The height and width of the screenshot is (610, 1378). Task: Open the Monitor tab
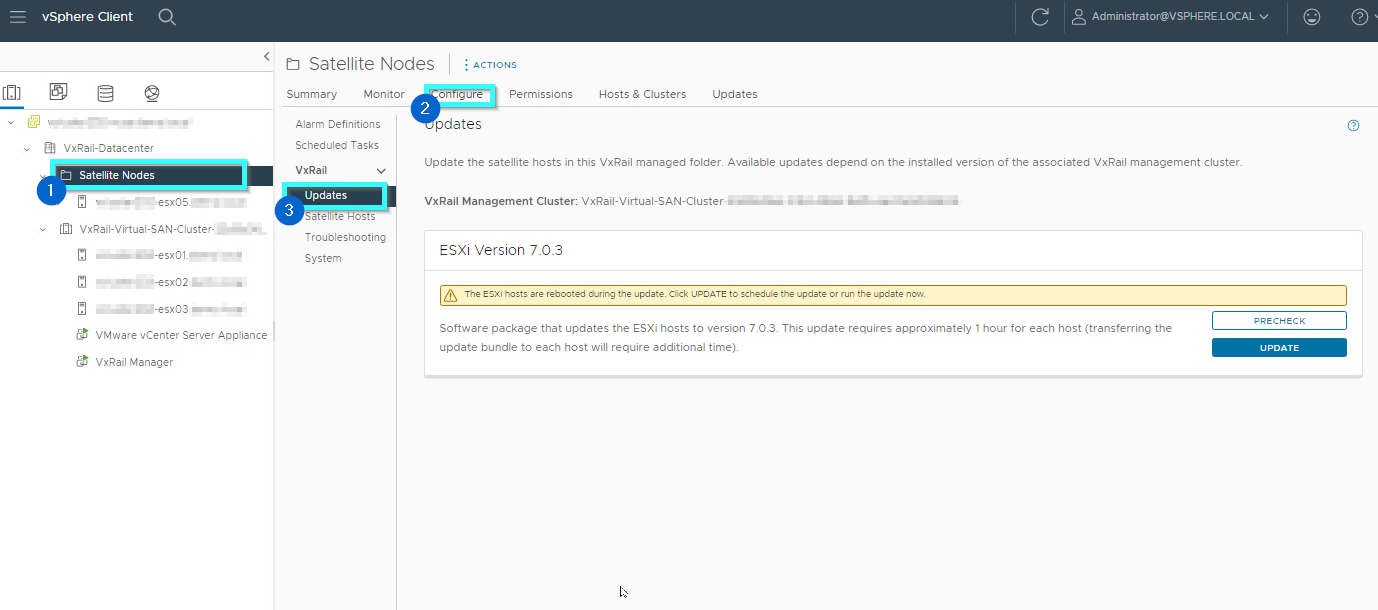[x=384, y=94]
